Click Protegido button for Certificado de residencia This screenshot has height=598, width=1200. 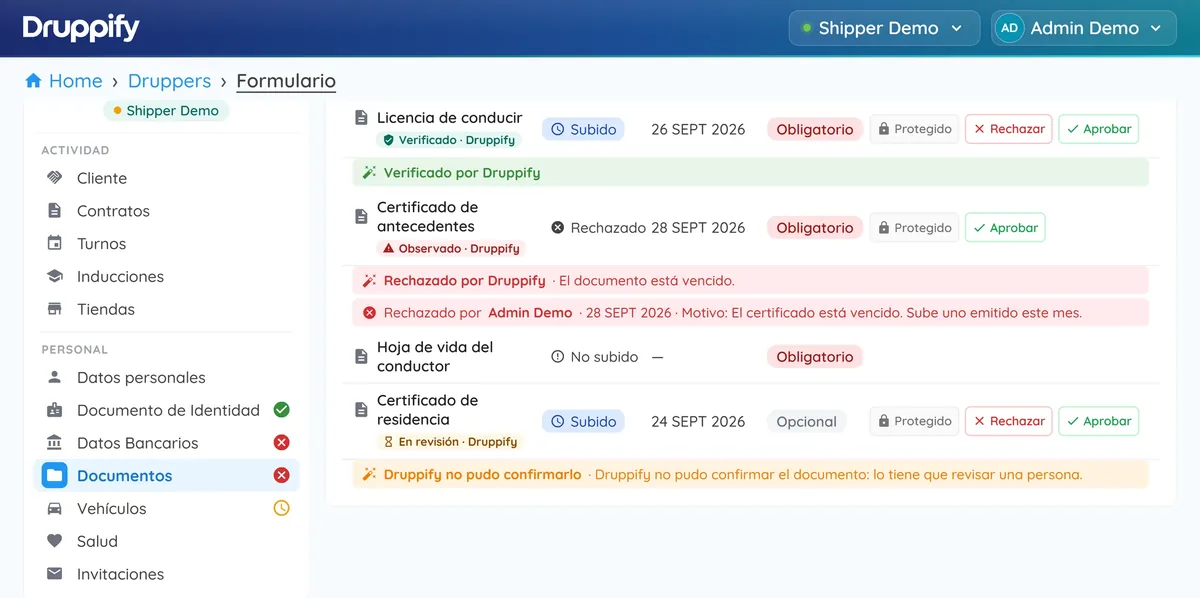(914, 421)
